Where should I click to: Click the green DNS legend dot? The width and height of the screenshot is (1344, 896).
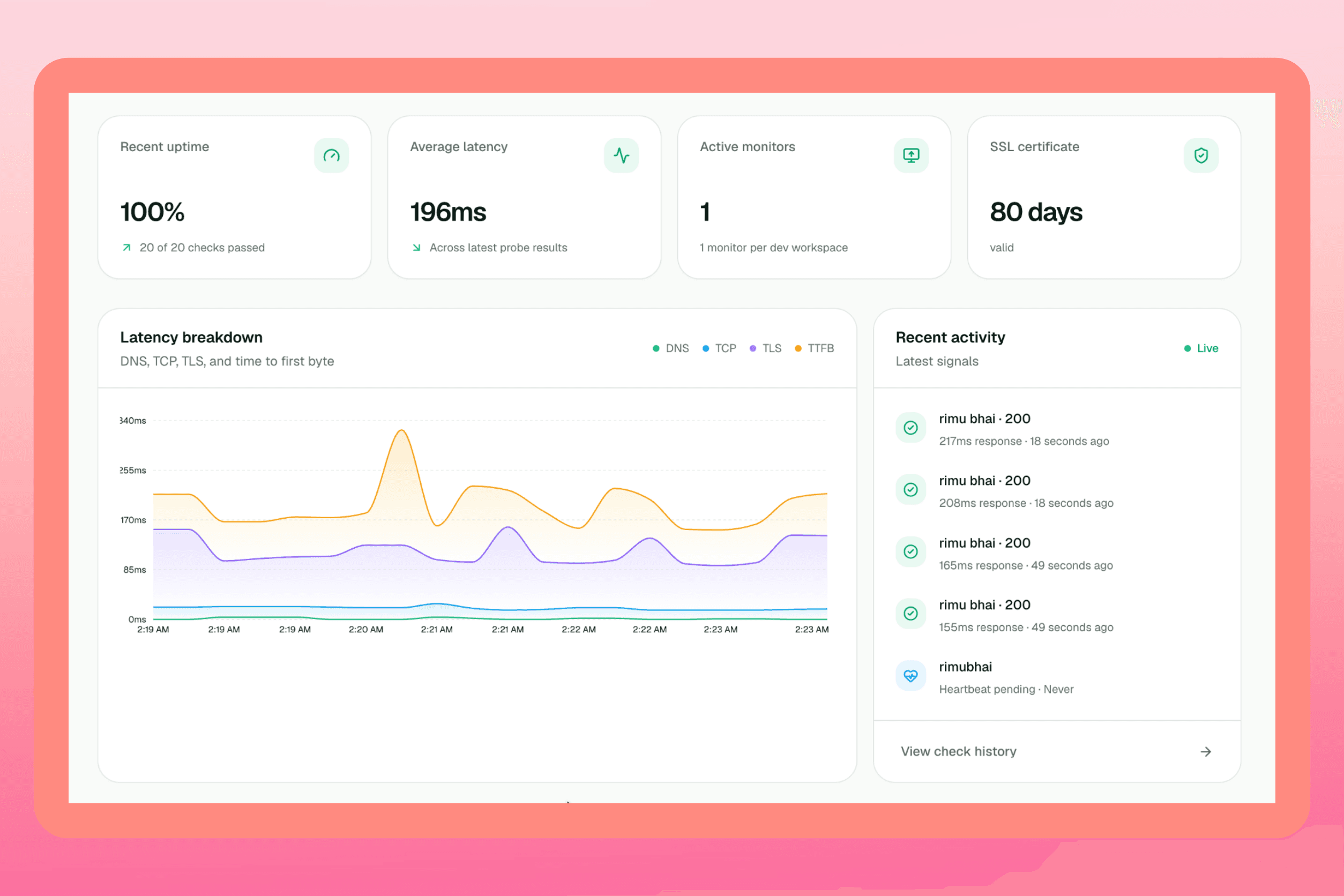click(656, 348)
